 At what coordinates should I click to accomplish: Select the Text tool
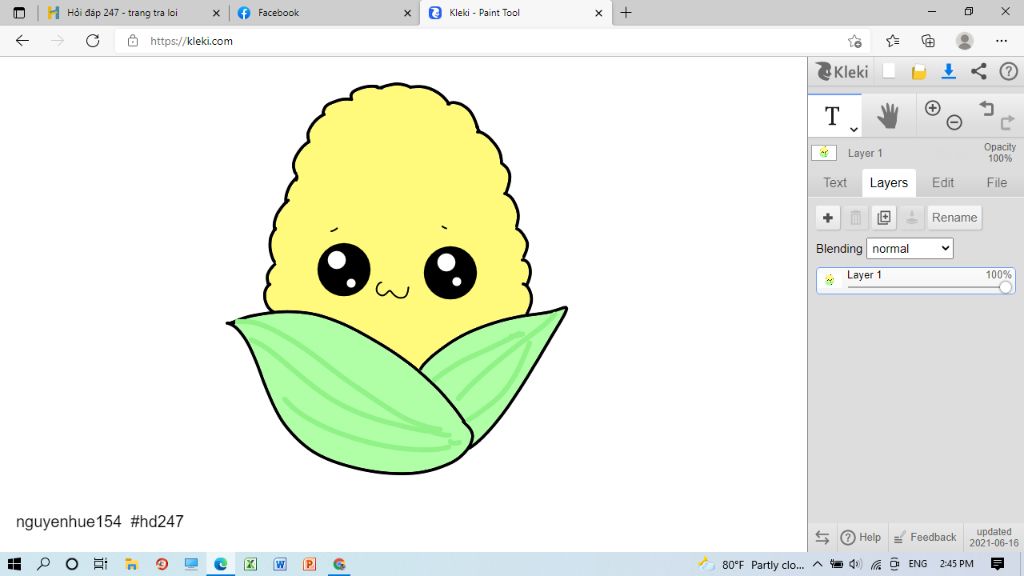(x=832, y=116)
